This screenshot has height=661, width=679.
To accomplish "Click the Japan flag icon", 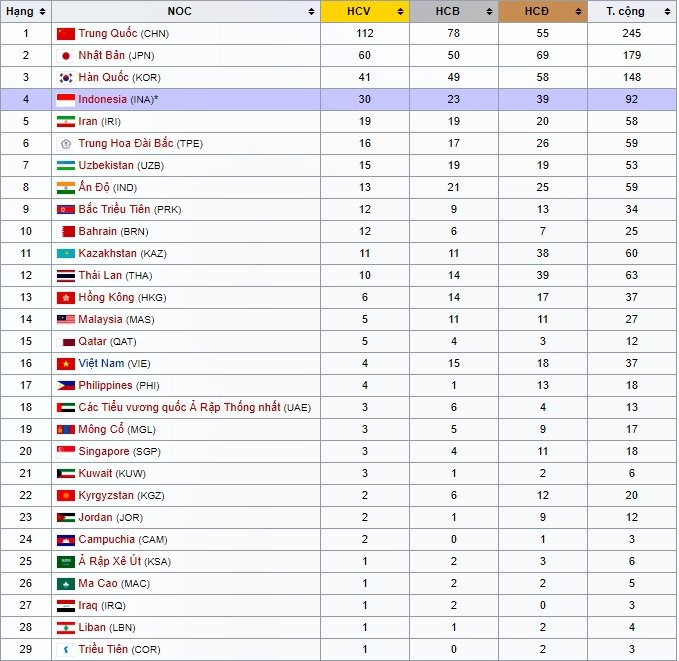I will click(66, 56).
